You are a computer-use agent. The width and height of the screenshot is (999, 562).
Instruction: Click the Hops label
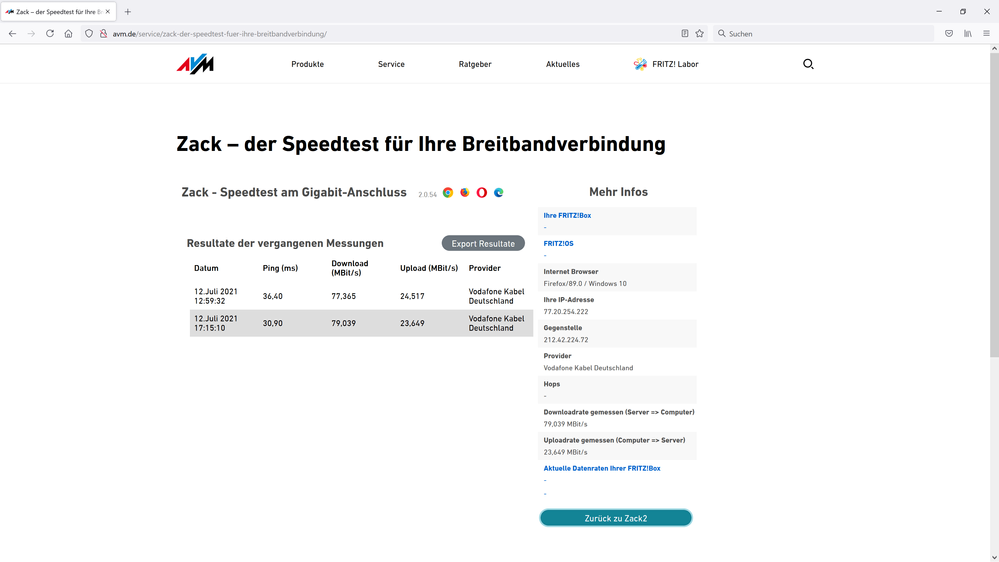tap(552, 384)
